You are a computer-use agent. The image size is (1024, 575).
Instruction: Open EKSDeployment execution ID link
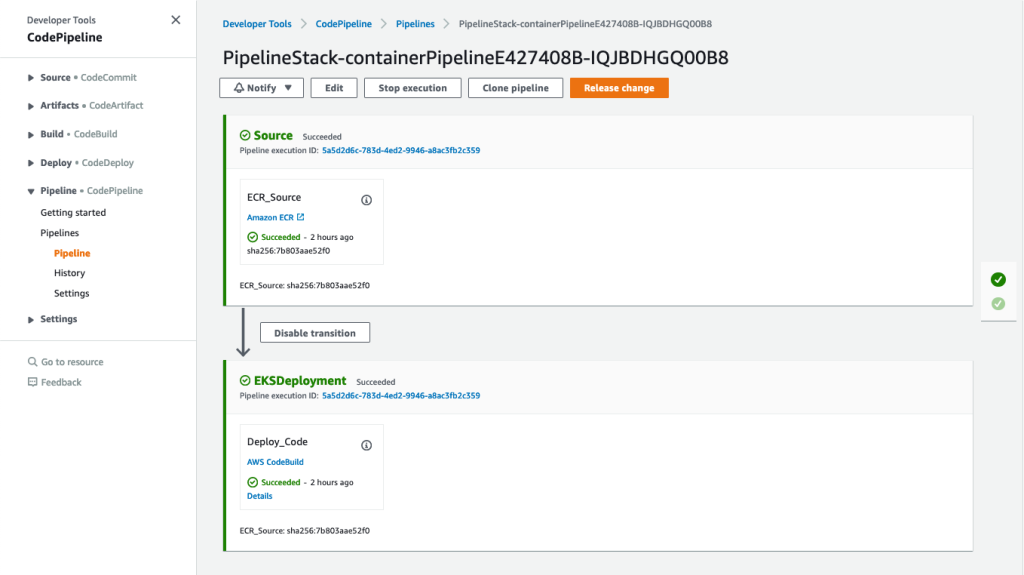coord(401,395)
